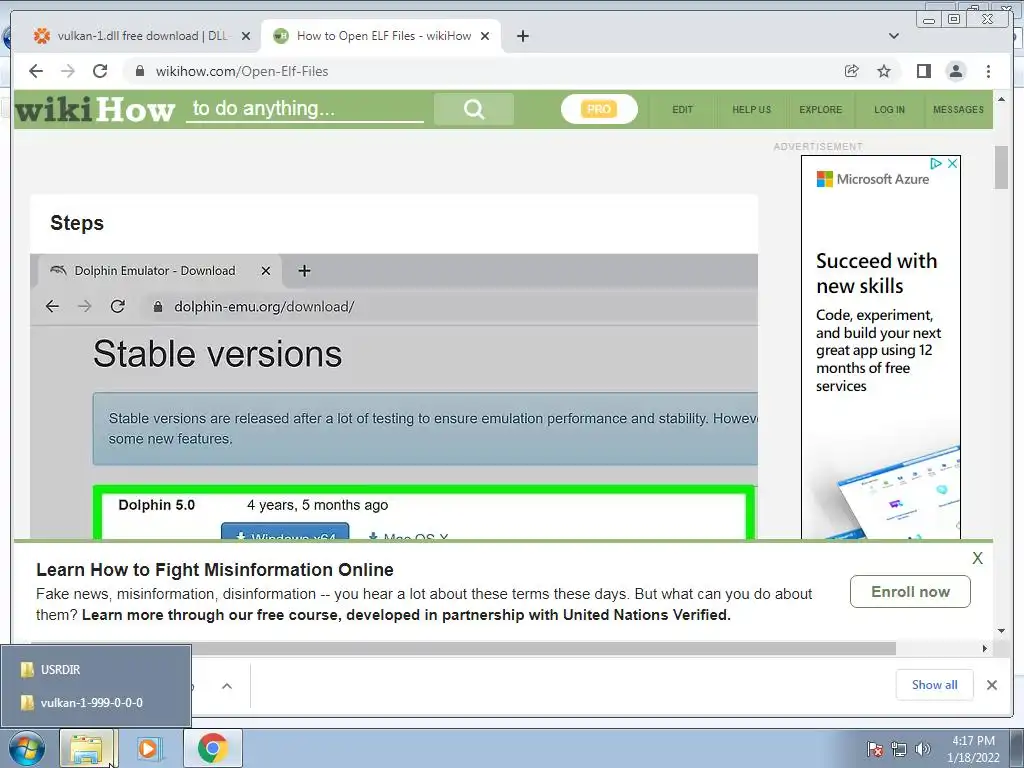Screen dimensions: 1024x768
Task: Click the network tray icon
Action: 899,749
